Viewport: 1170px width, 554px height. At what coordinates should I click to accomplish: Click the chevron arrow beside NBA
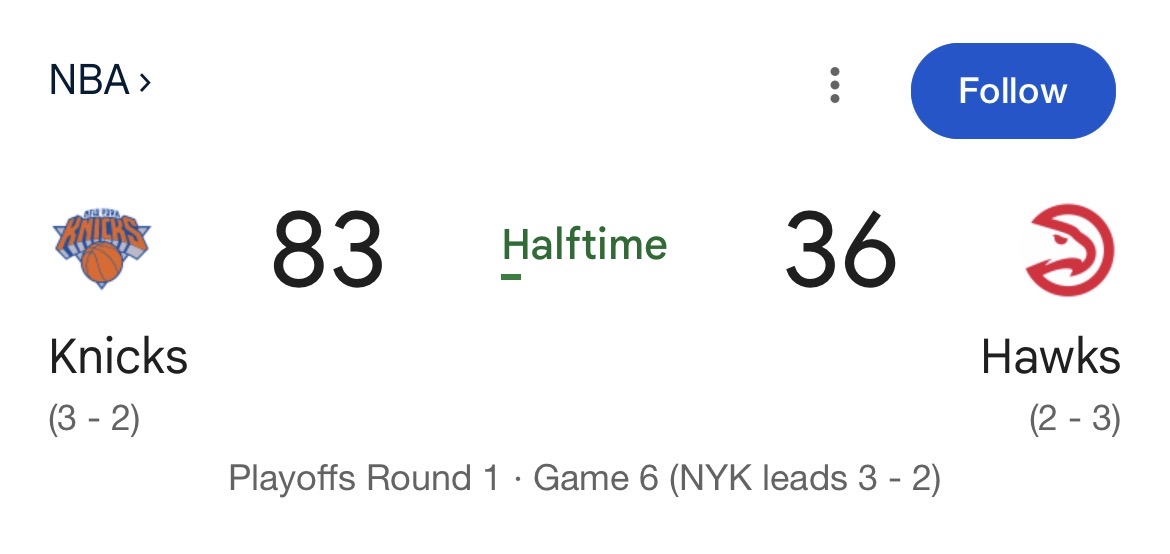tap(144, 82)
